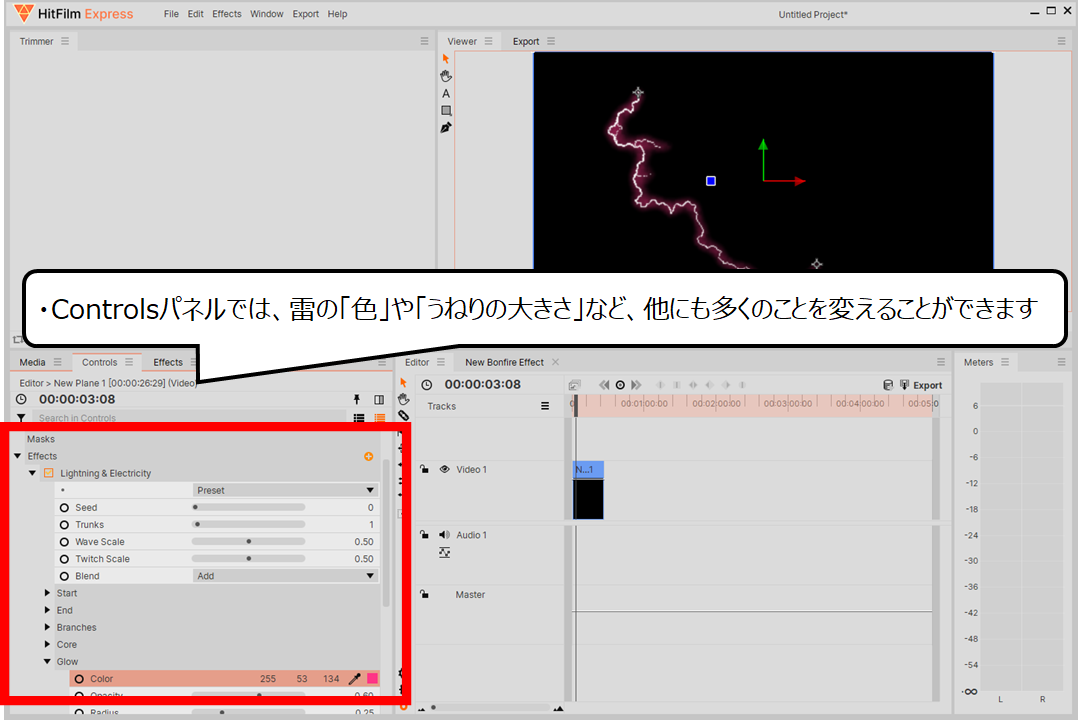Viewport: 1078px width, 720px height.
Task: Click the Media panel menu icon
Action: point(58,362)
